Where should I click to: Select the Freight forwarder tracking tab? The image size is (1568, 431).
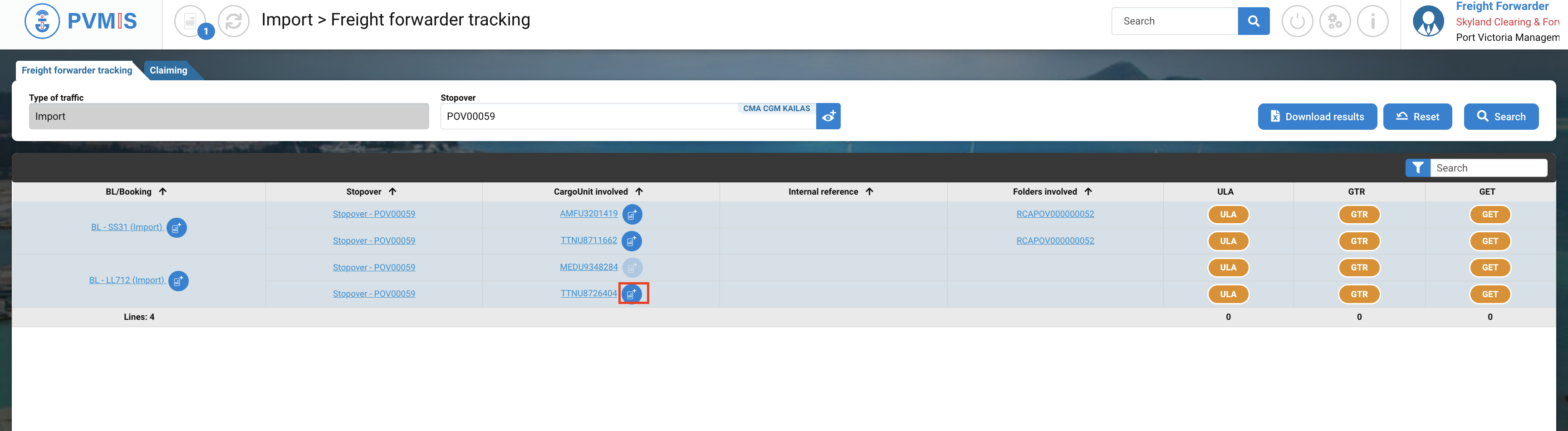click(77, 71)
